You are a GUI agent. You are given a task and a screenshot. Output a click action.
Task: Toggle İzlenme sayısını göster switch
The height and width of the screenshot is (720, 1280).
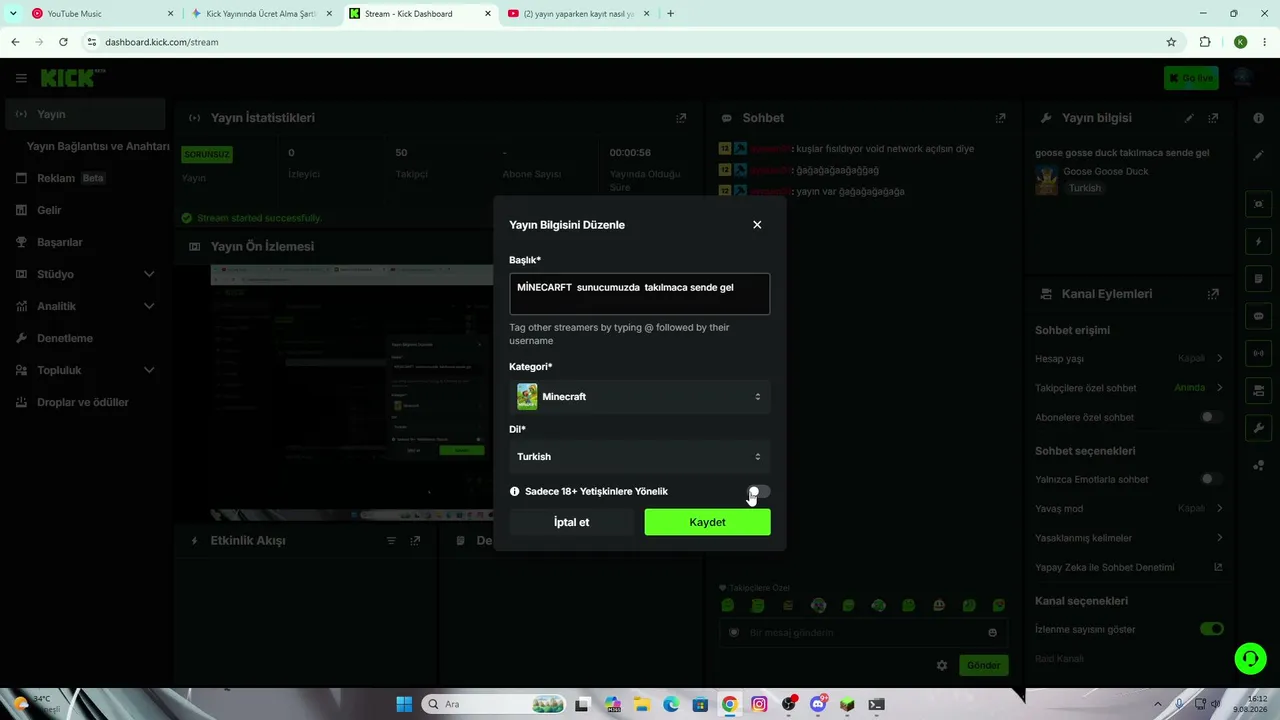point(1211,629)
